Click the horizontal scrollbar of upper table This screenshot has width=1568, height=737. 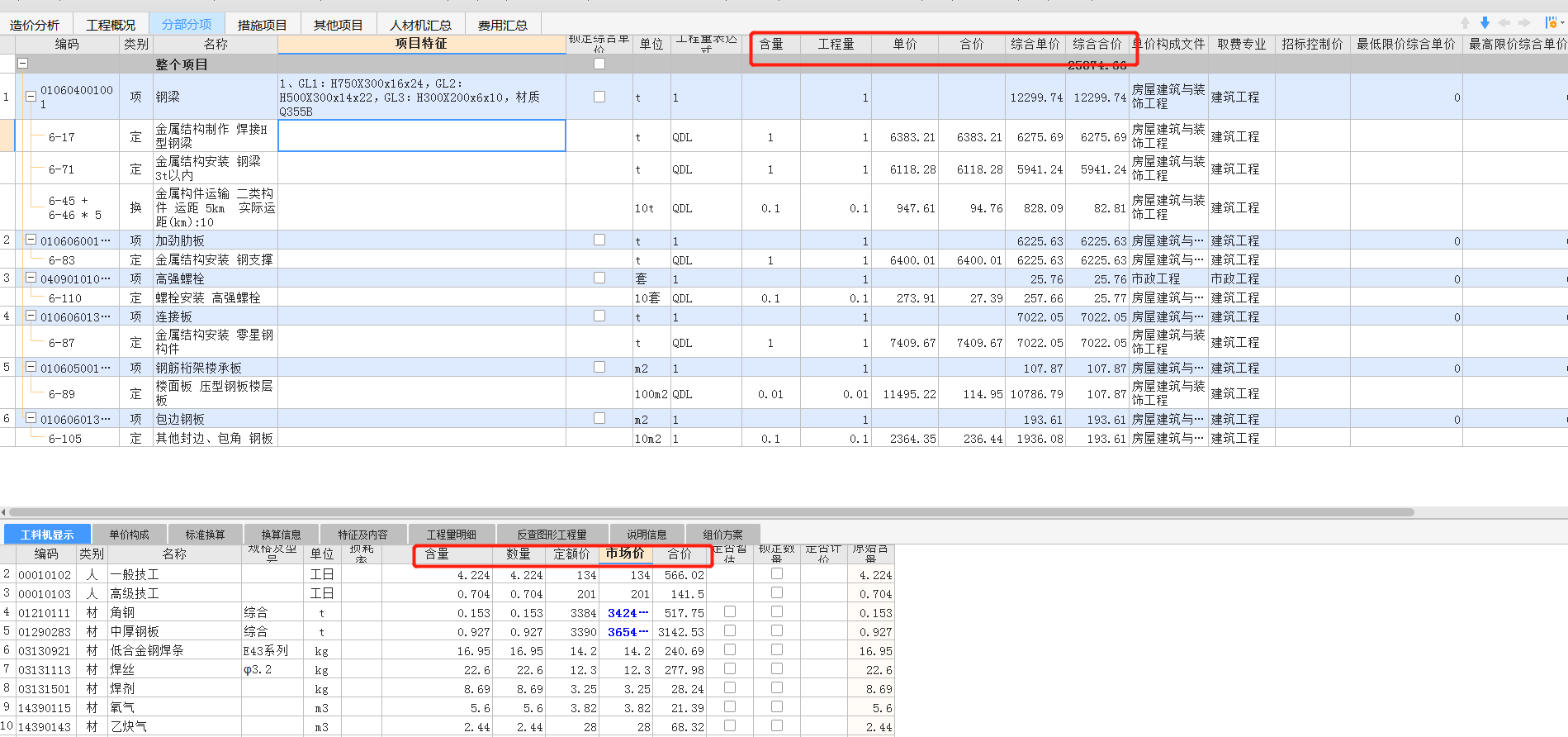click(x=710, y=512)
